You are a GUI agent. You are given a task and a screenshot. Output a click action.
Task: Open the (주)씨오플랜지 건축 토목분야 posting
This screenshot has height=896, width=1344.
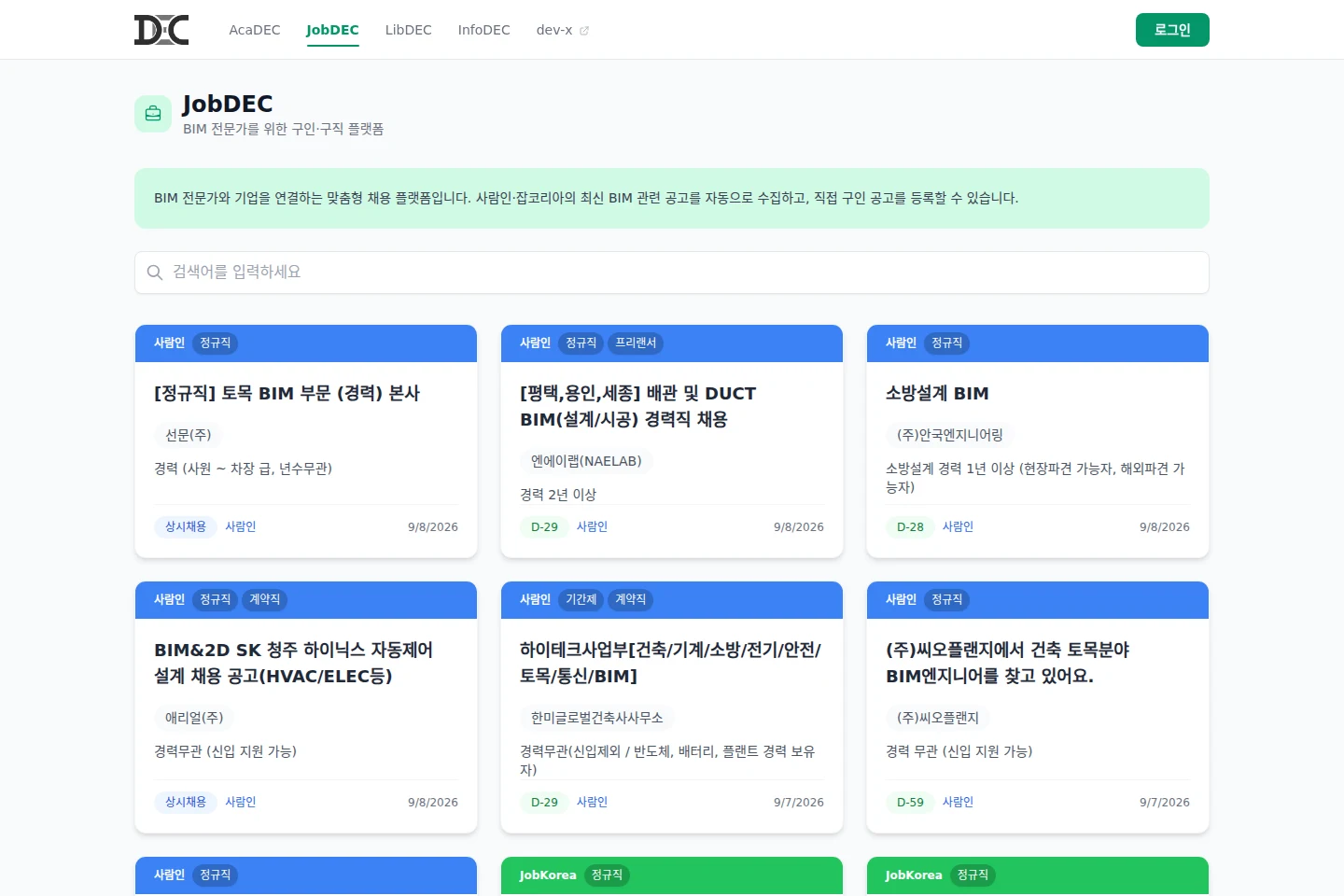1008,663
